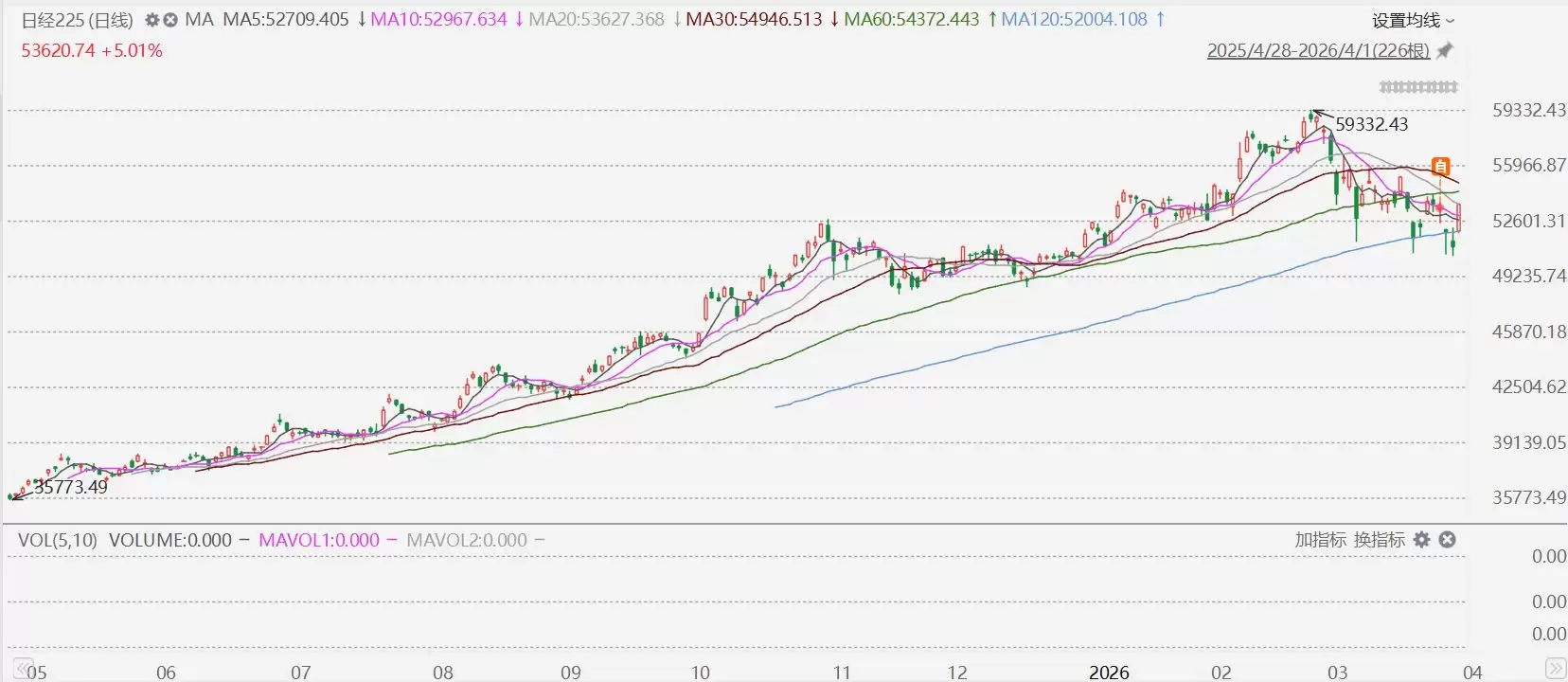Open date range 2025/4/28-2026/4/1 selector
The width and height of the screenshot is (1568, 682).
click(x=1318, y=51)
